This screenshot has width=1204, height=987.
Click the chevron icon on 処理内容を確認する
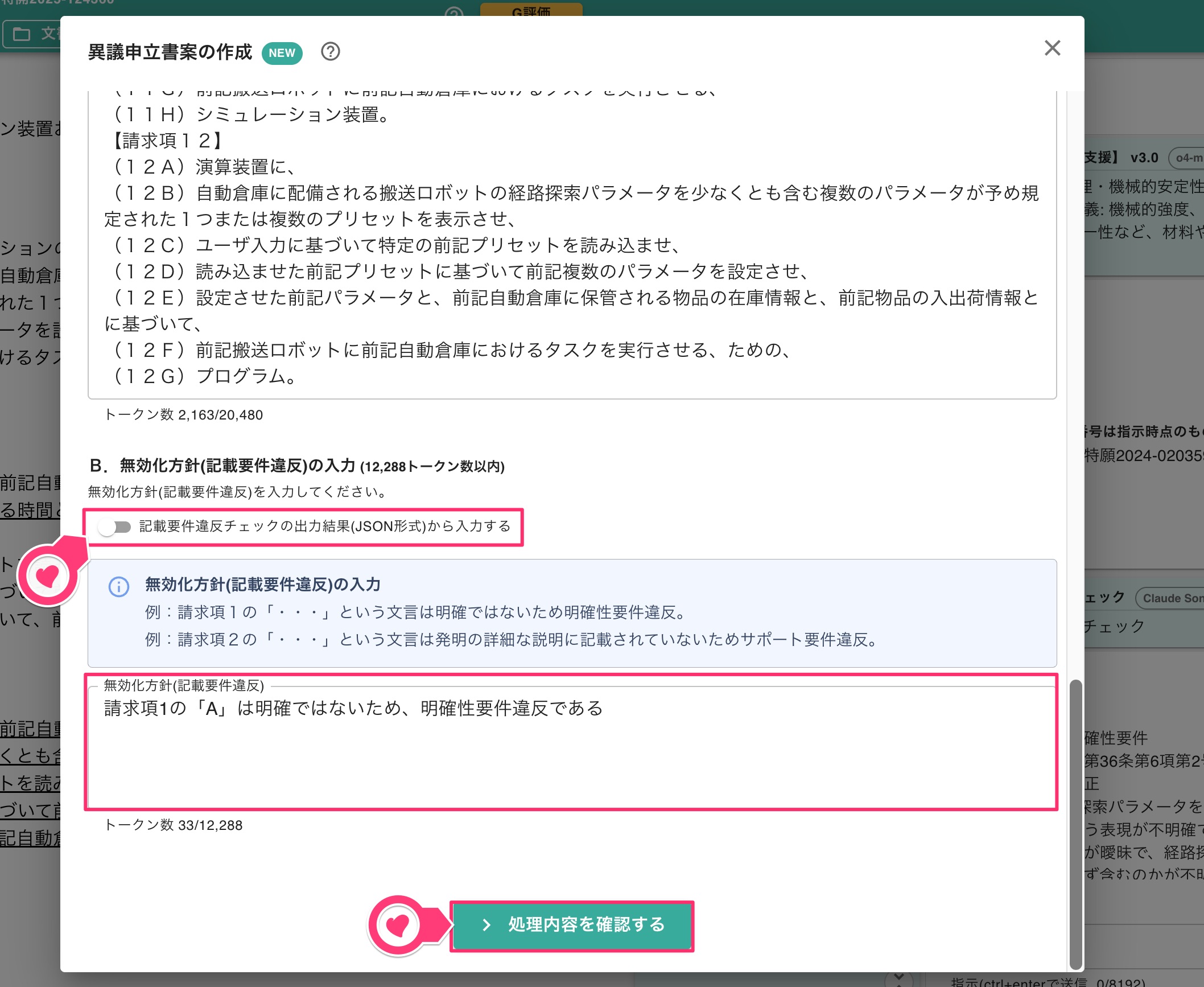(486, 925)
